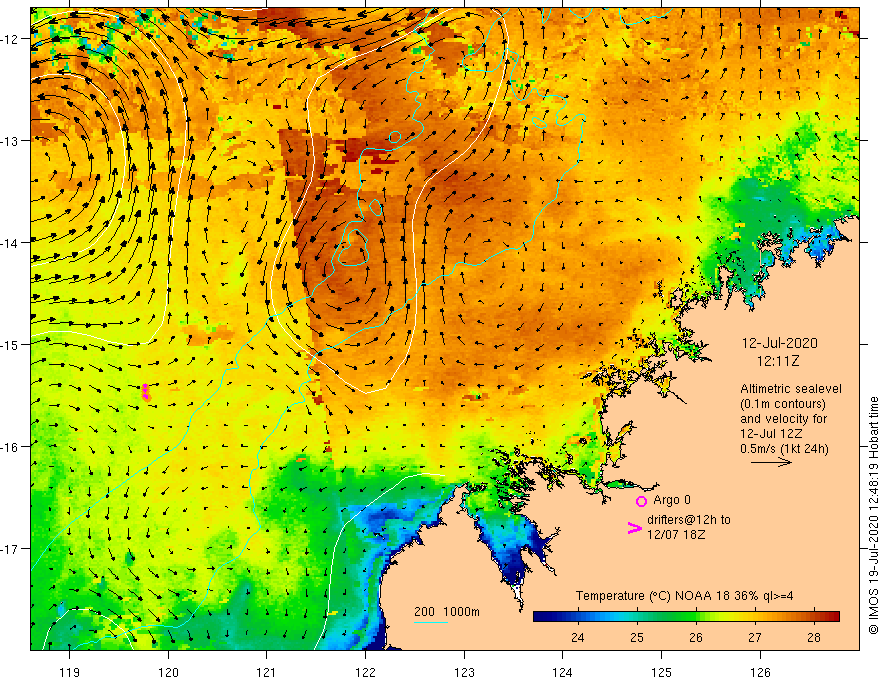
Task: Click the 126 longitude axis label
Action: [760, 672]
